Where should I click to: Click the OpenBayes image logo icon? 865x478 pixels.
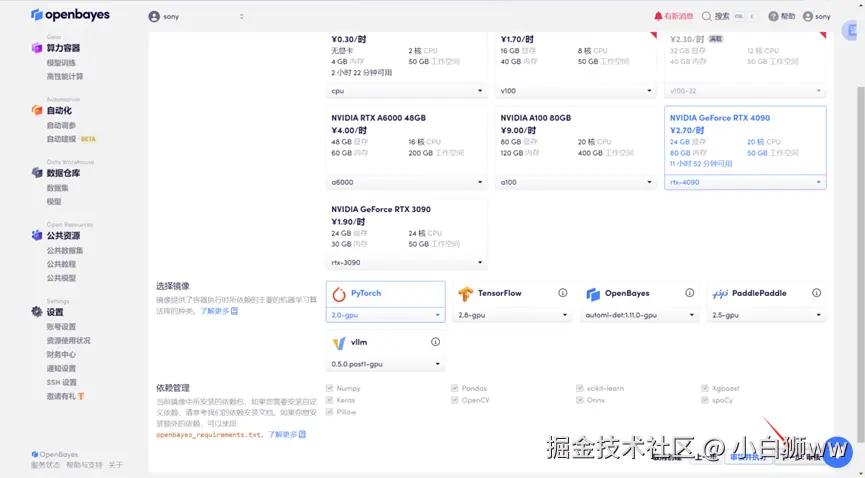tap(592, 294)
